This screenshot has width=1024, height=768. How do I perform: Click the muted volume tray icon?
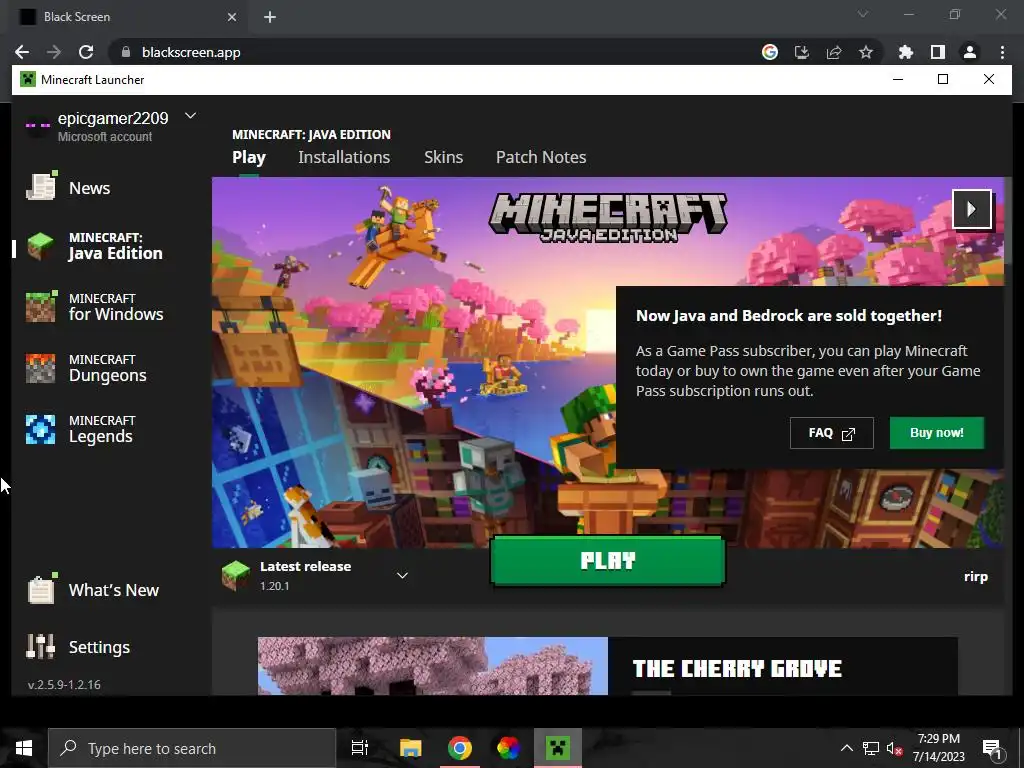point(894,748)
